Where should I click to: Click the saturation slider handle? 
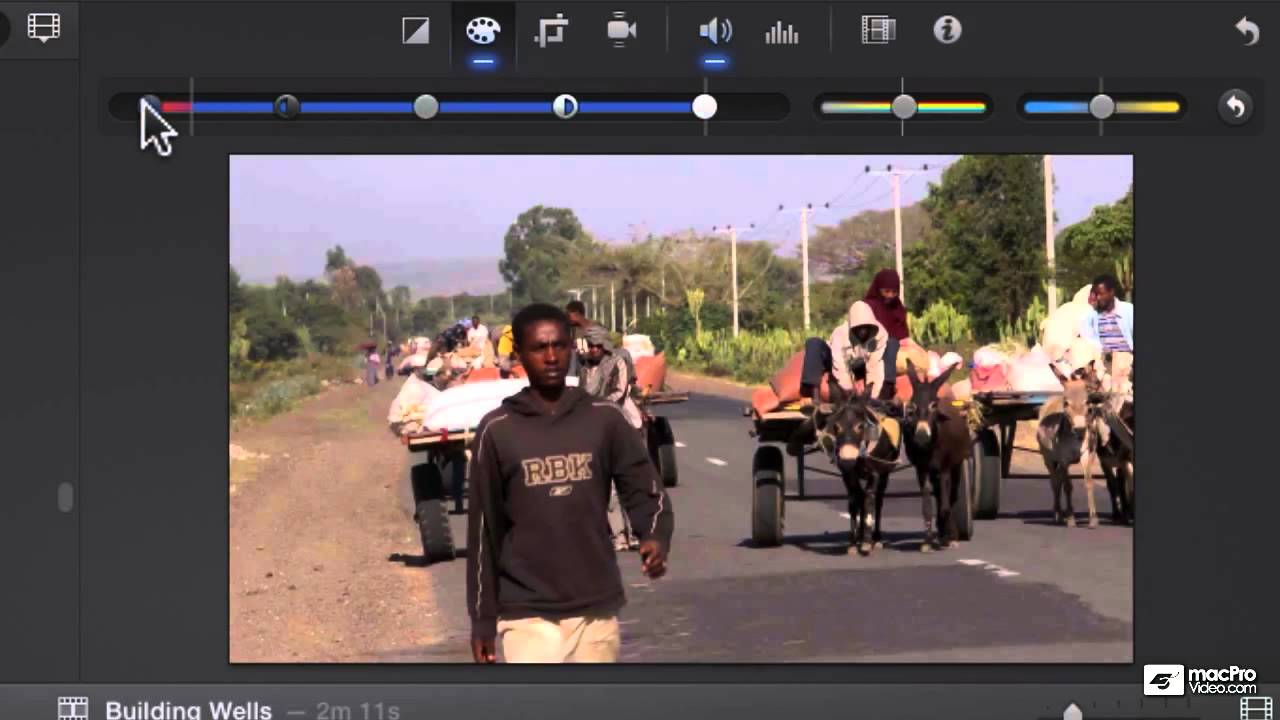click(904, 107)
